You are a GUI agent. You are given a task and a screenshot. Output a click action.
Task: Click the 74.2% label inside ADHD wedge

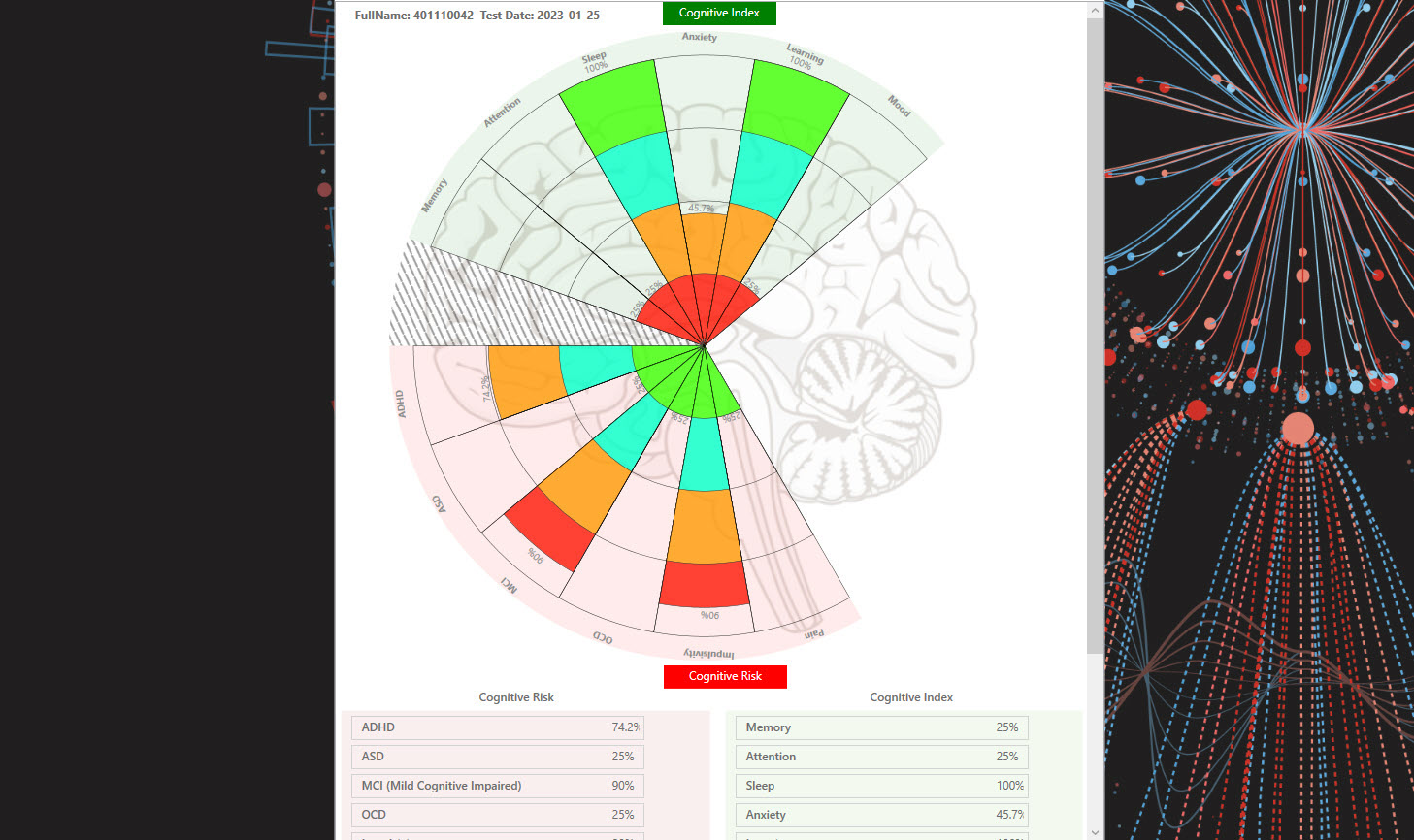coord(486,388)
